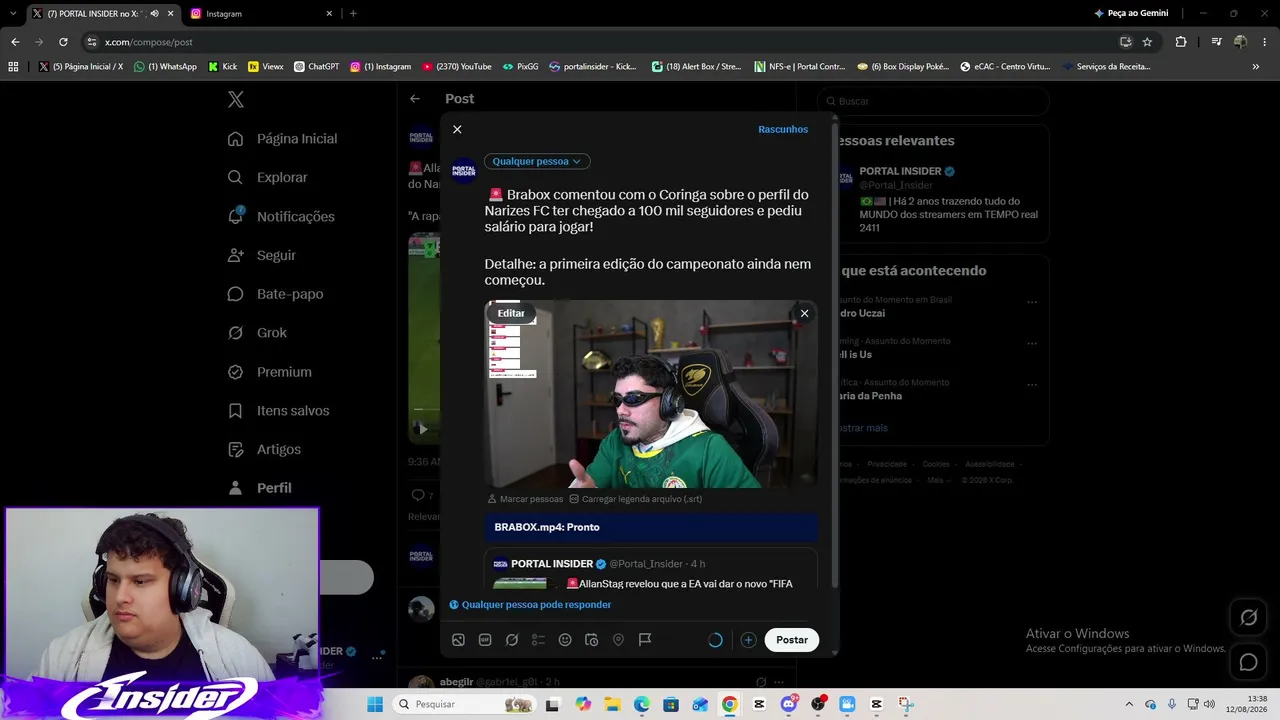Expand the Qualquer pessoa audience dropdown

tap(537, 161)
